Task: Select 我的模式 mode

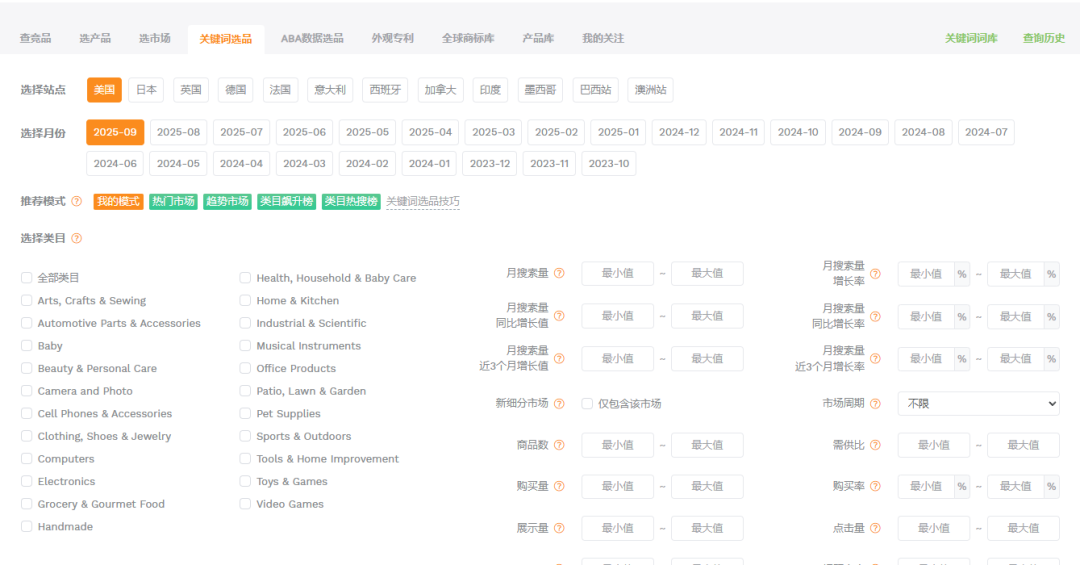Action: point(118,201)
